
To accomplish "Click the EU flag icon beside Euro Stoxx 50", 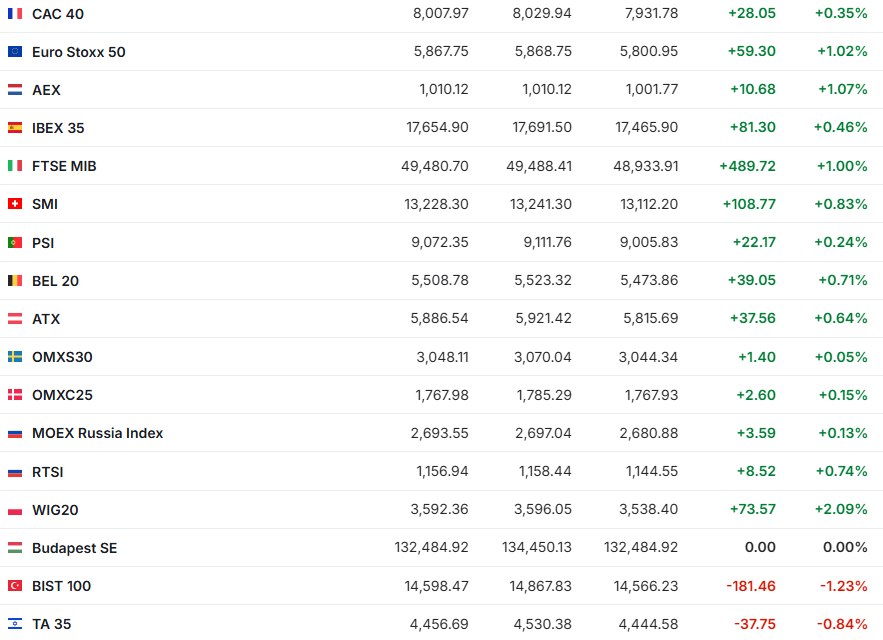I will tap(15, 52).
